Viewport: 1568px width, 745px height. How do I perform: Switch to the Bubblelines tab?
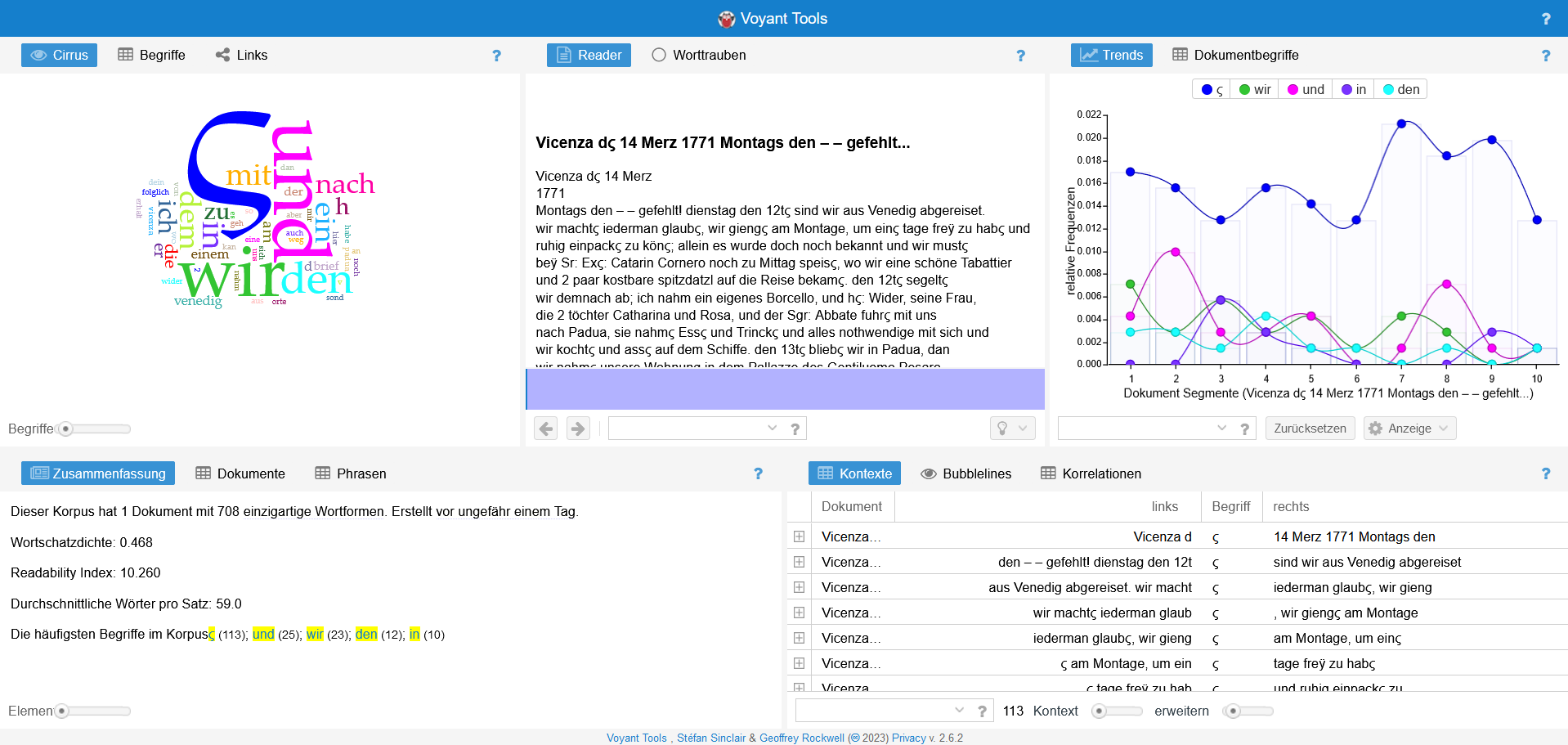(x=966, y=473)
